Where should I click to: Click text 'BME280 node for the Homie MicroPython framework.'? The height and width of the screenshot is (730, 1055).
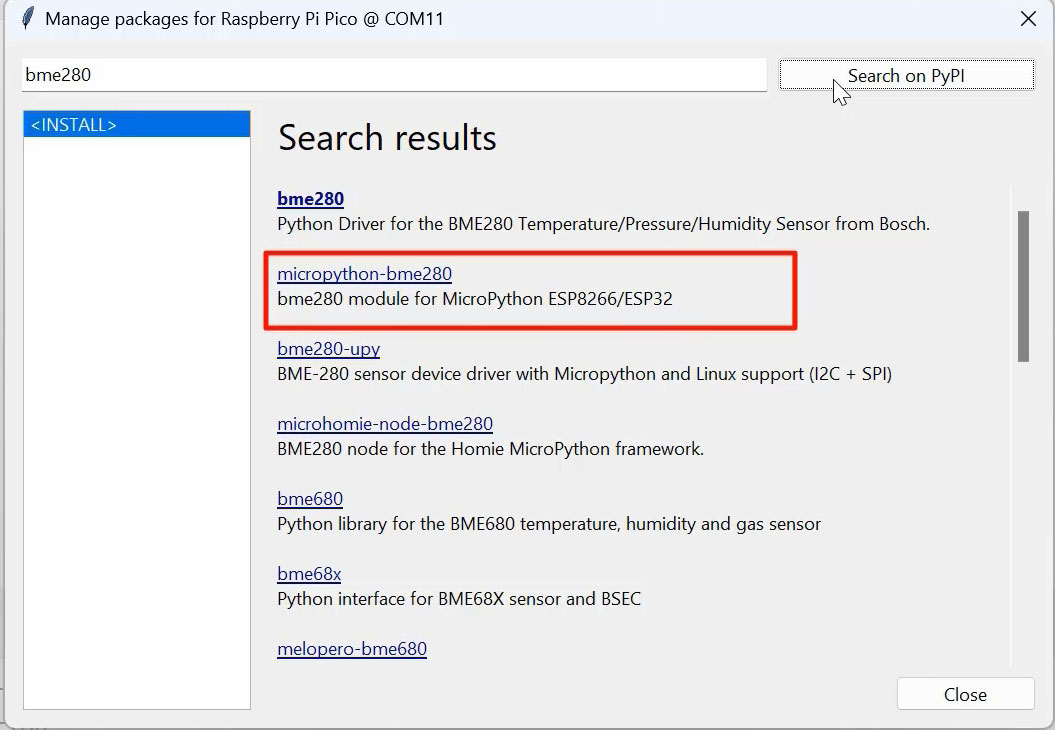[490, 449]
